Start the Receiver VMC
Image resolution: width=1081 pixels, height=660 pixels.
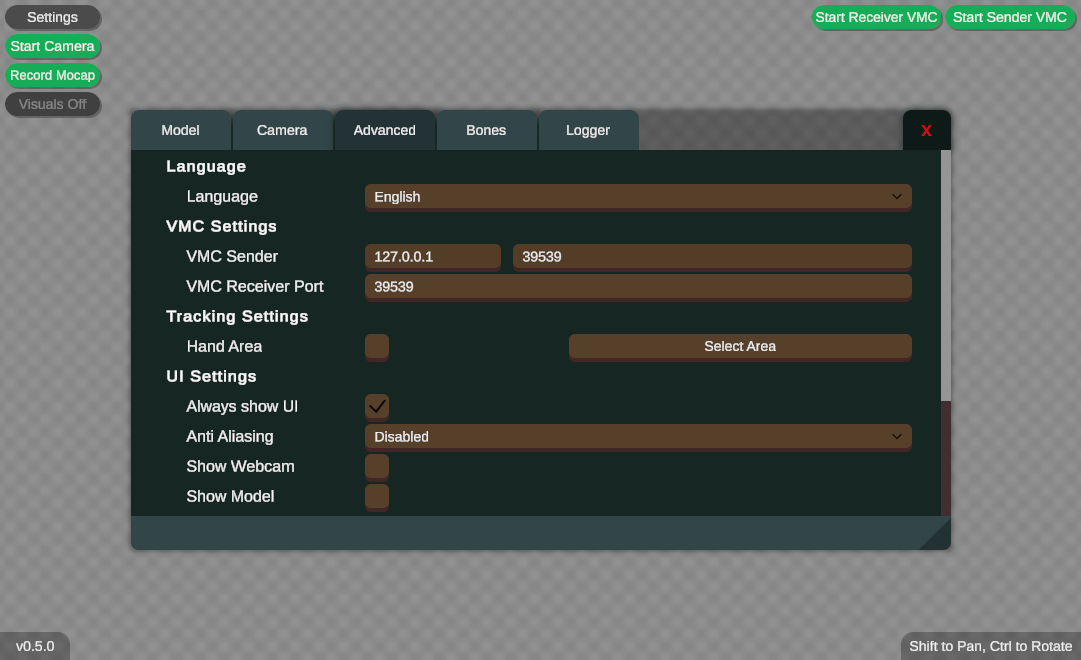(x=876, y=17)
